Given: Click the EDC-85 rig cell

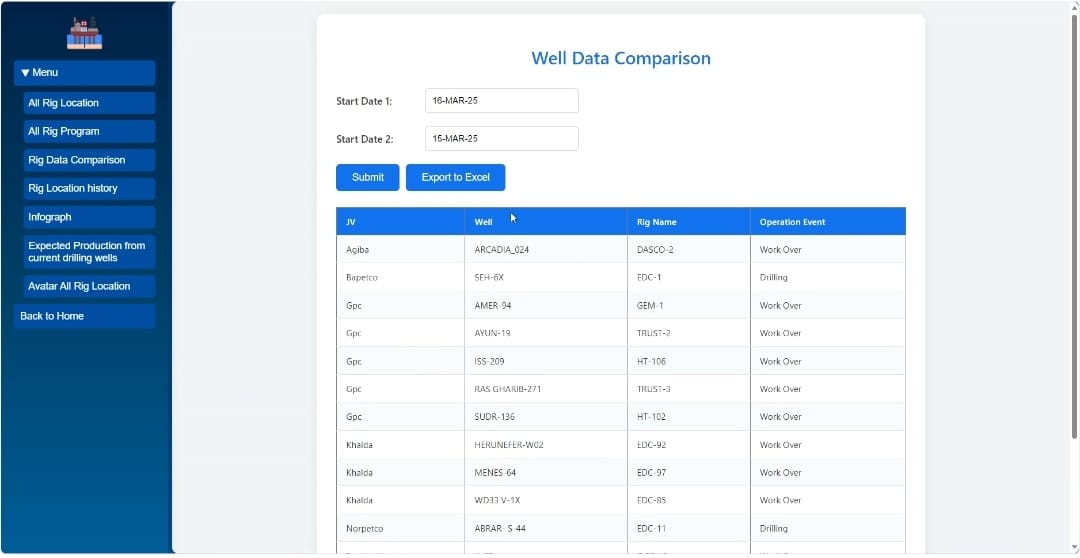Looking at the screenshot, I should 689,500.
